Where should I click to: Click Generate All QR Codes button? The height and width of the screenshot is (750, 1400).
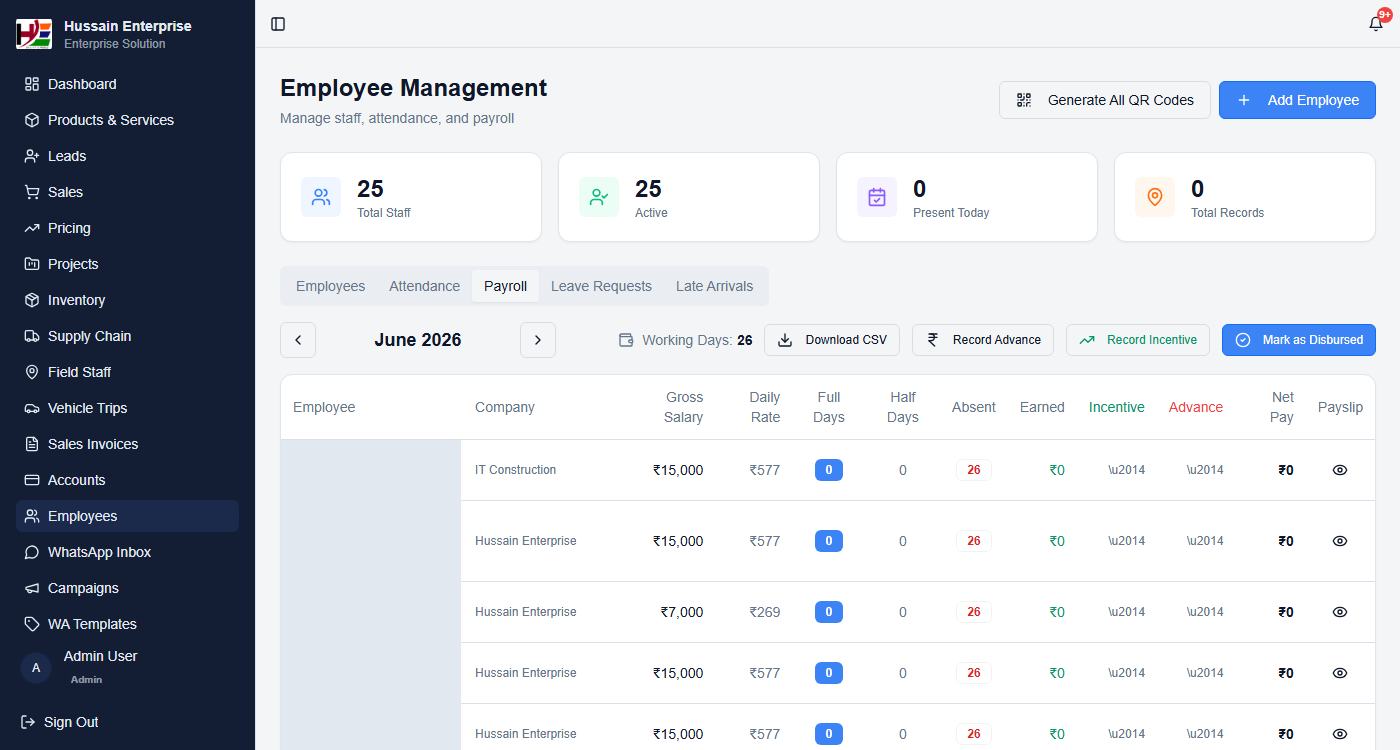click(1105, 100)
